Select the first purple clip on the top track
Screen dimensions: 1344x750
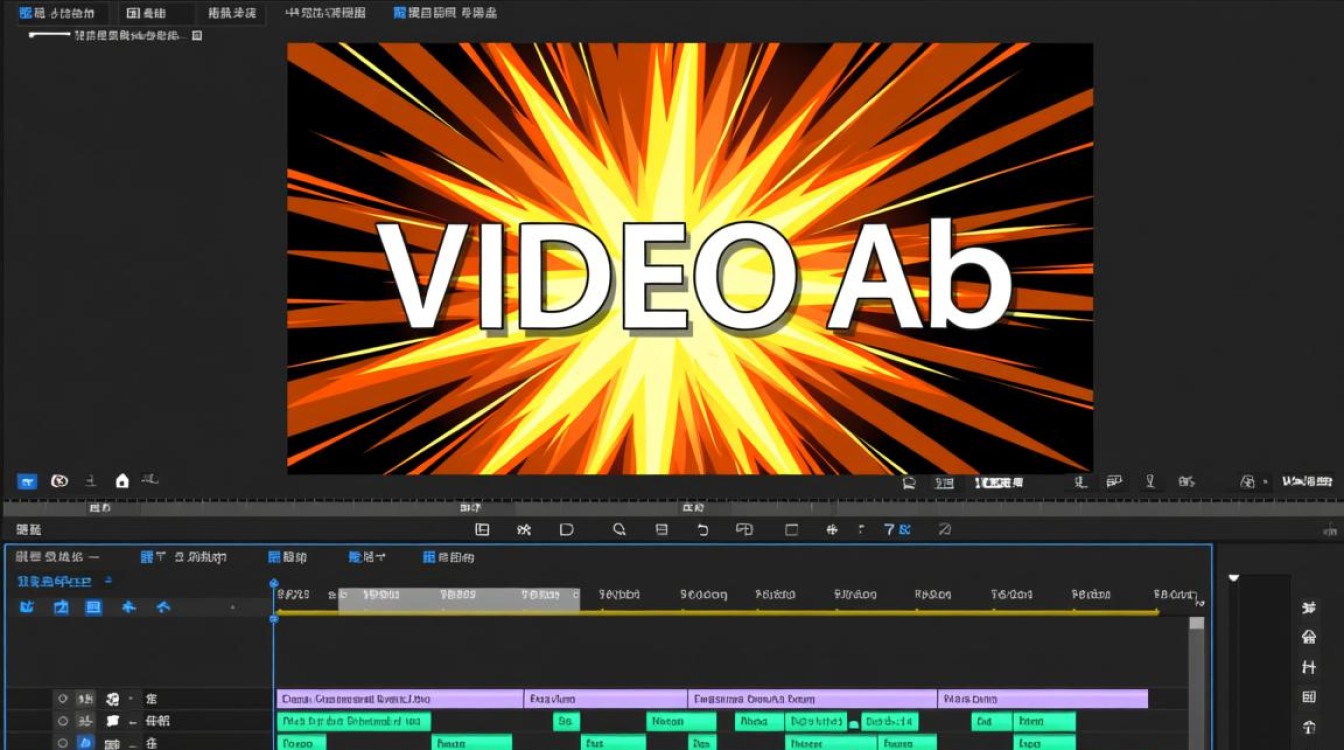click(400, 699)
